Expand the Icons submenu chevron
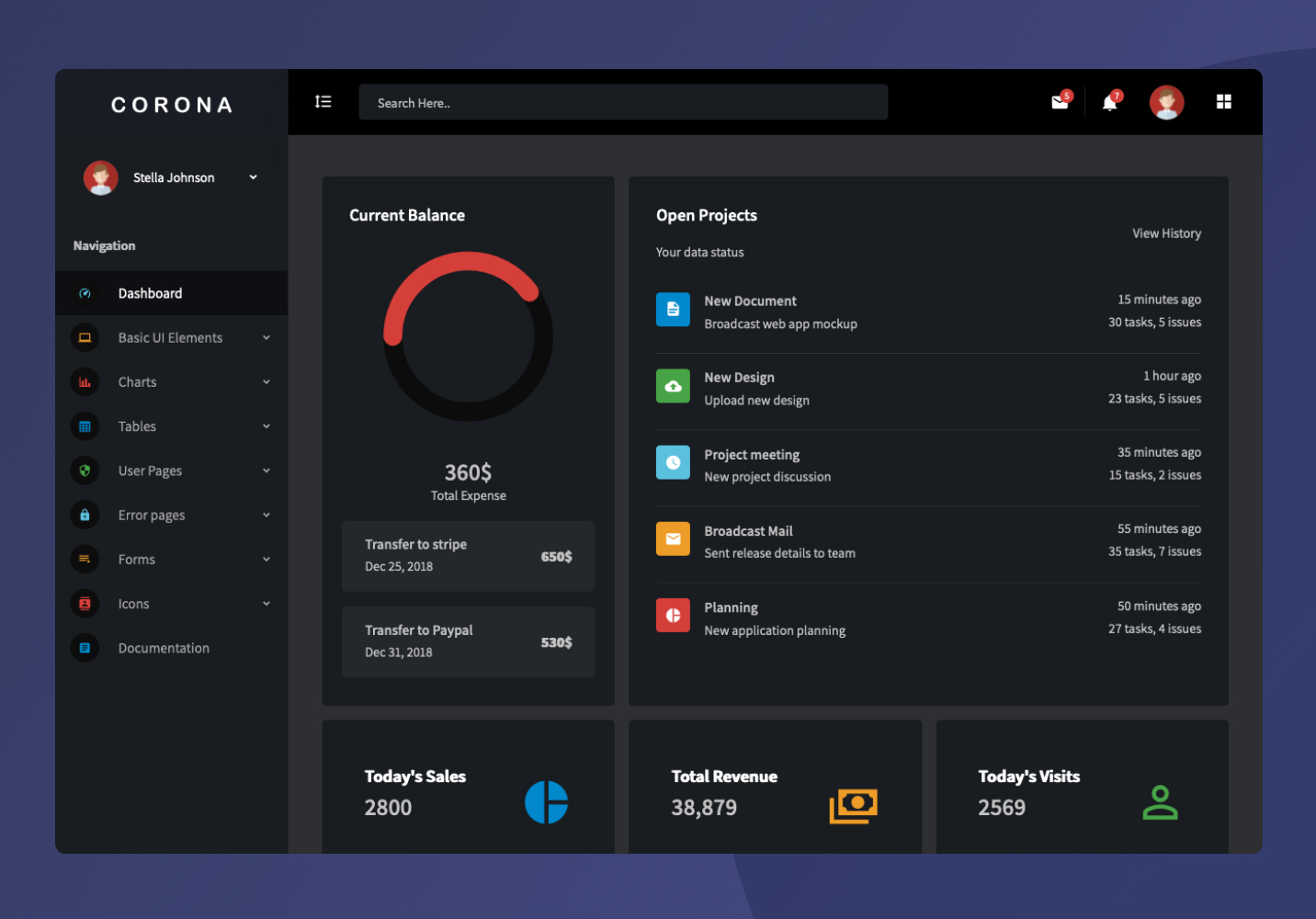1316x919 pixels. 267,604
